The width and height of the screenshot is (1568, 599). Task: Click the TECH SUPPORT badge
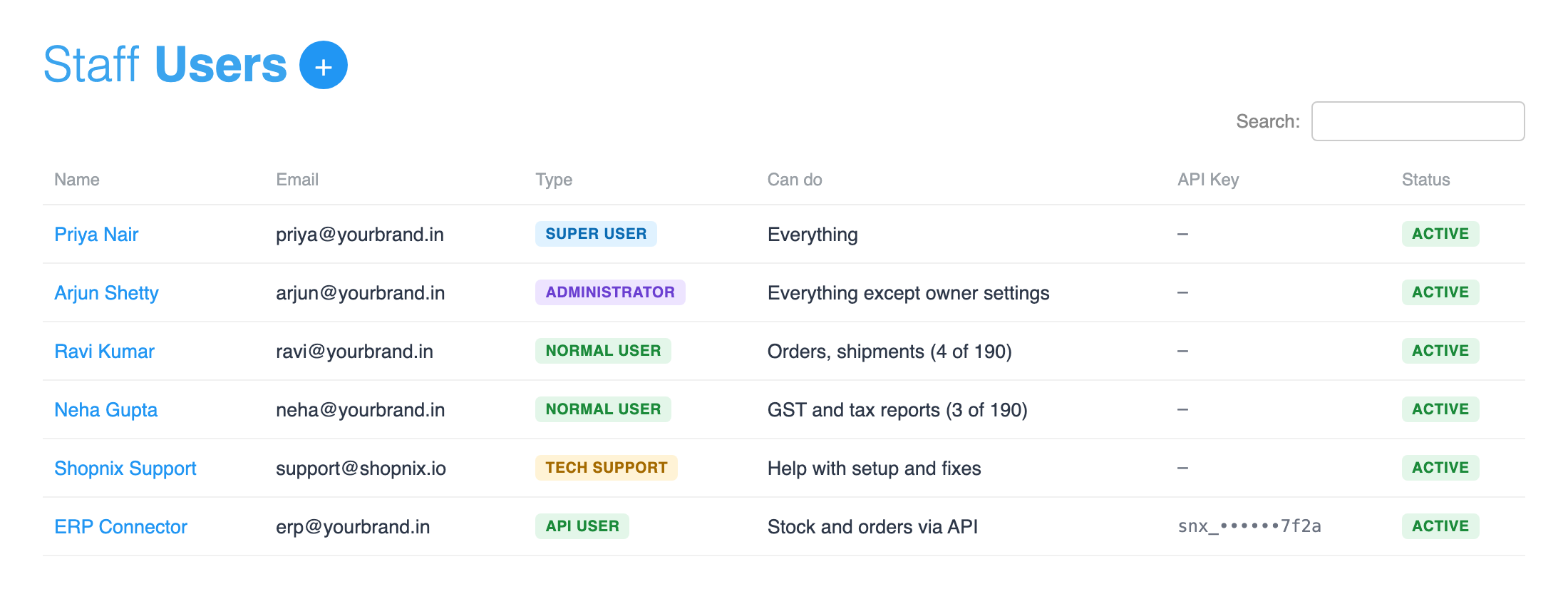606,468
